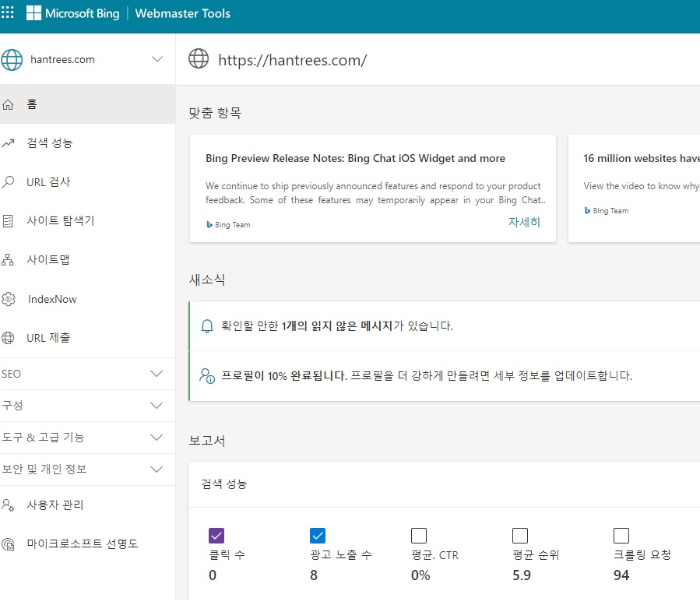Image resolution: width=700 pixels, height=600 pixels.
Task: Click the Microsoft Clarity icon for 마이크로소프트 선명도
Action: coord(8,544)
